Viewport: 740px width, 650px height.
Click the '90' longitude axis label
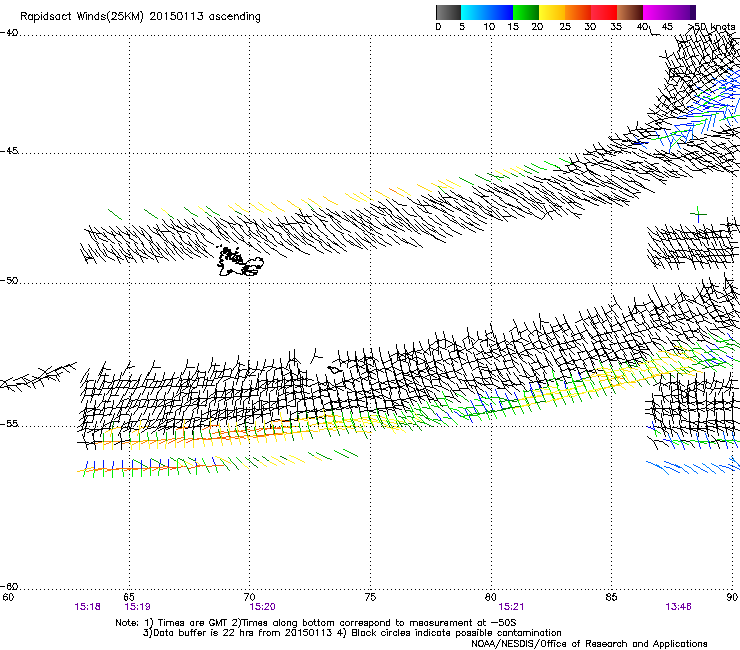[x=732, y=597]
